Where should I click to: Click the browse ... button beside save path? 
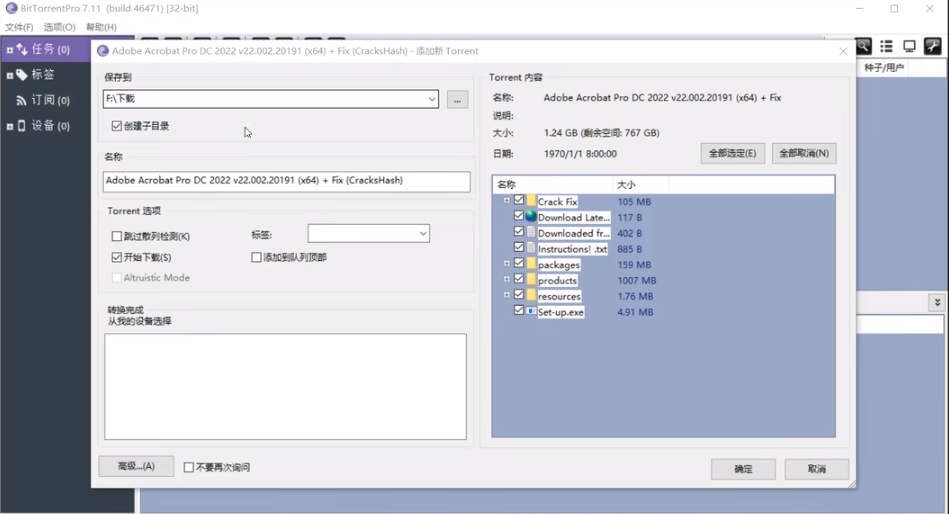[x=458, y=99]
